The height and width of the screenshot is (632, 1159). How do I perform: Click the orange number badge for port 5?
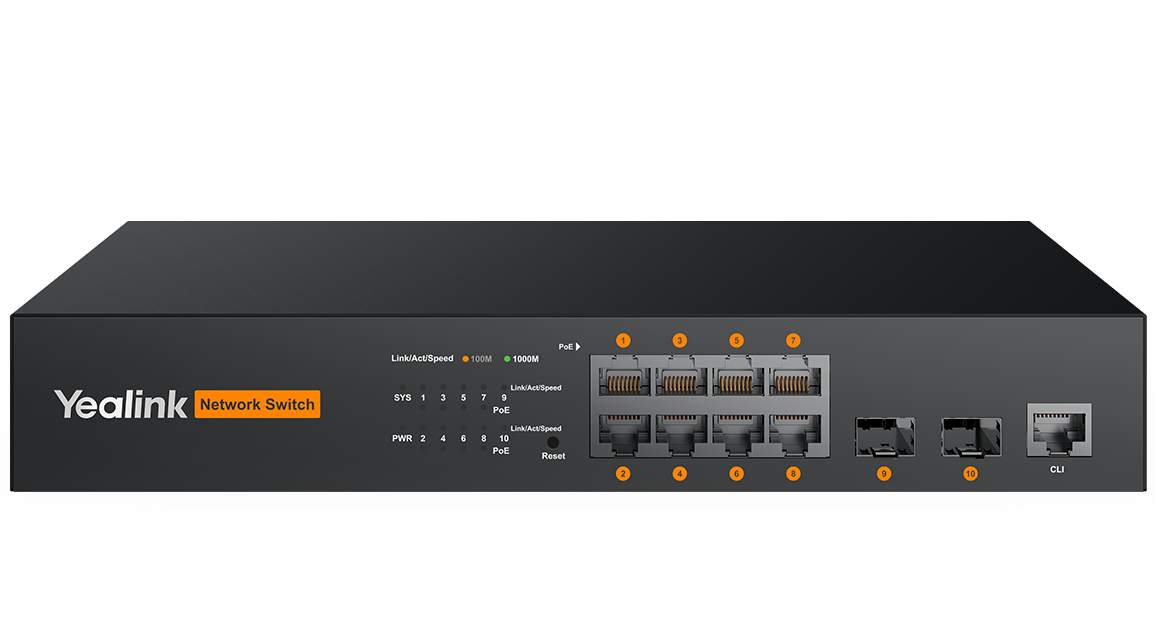click(735, 340)
